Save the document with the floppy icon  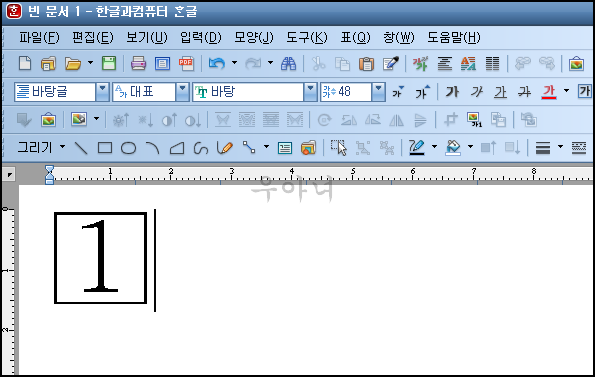109,63
